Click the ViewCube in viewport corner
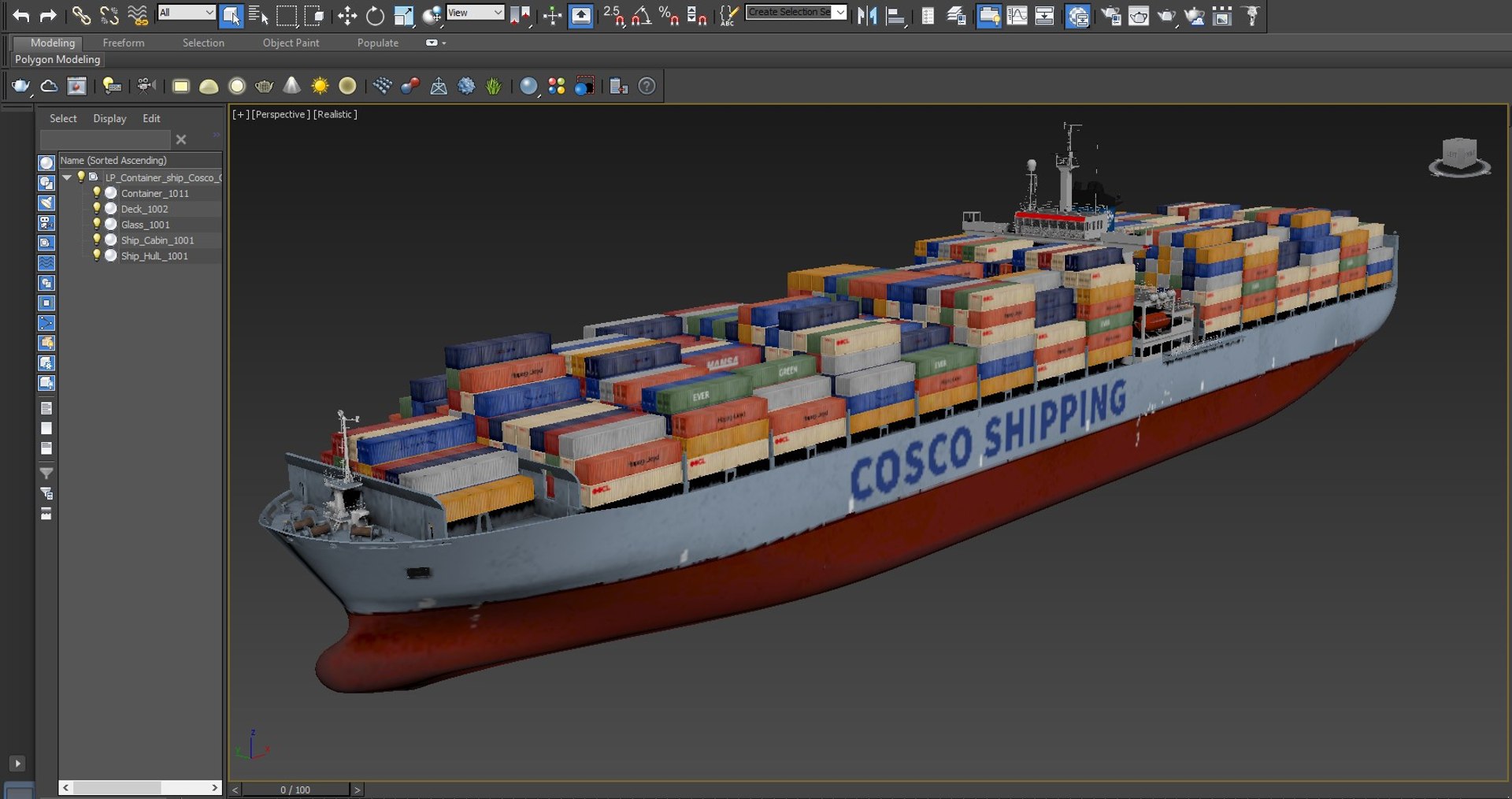Viewport: 1512px width, 799px height. [x=1459, y=157]
